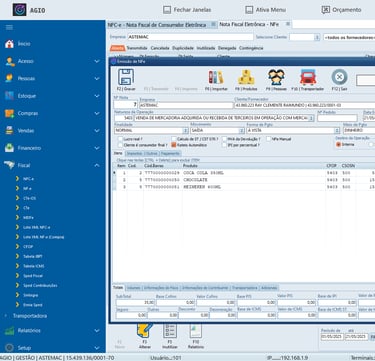The height and width of the screenshot is (361, 375).
Task: Click the Ativa Menu icon in top bar
Action: tap(249, 10)
